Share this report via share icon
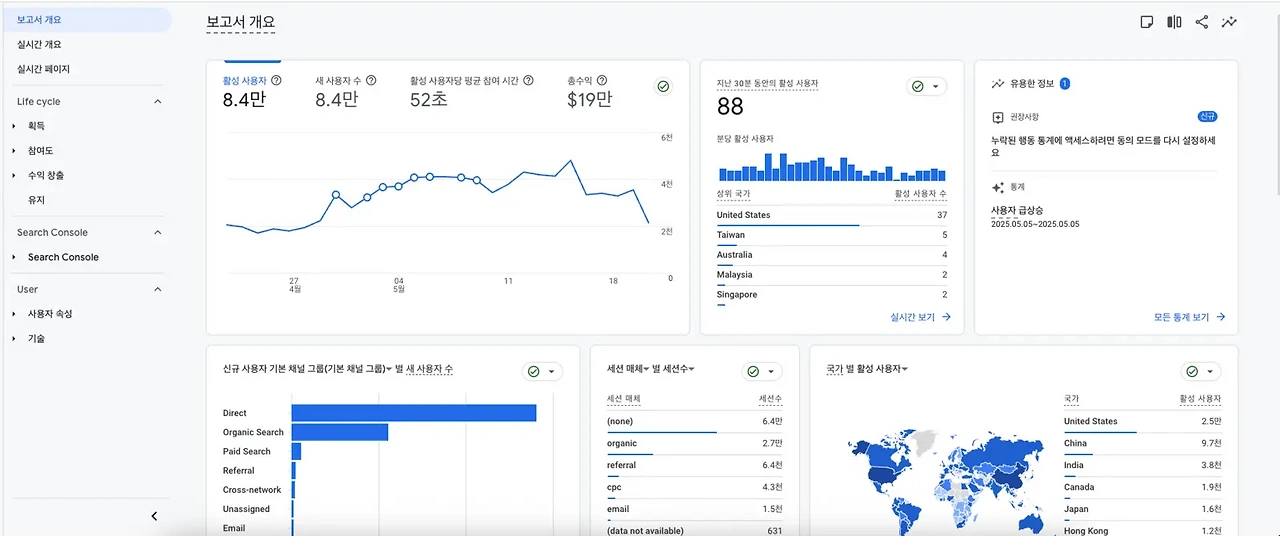Screen dimensions: 1280x536 point(1202,22)
